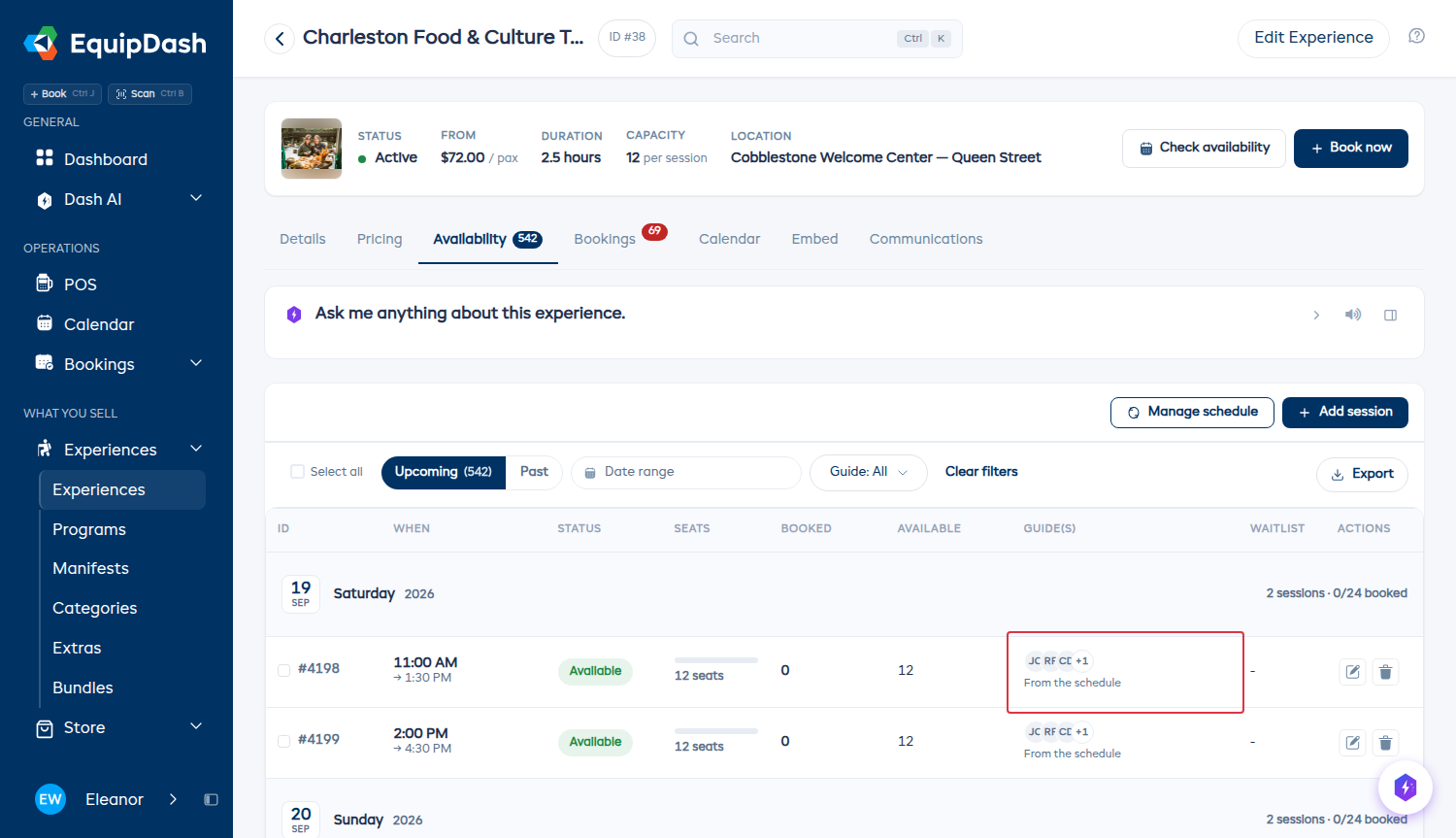Screen dimensions: 1456x838
Task: Check the box for session #4198
Action: coord(283,670)
